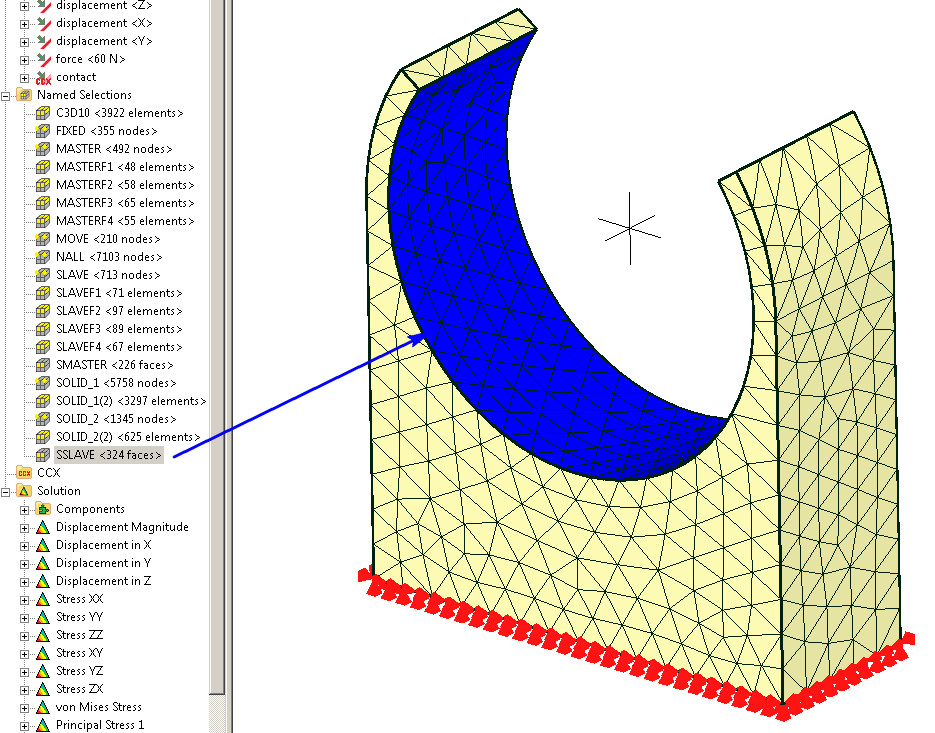The image size is (935, 733).
Task: Click the SLAVE nodes selection icon
Action: (x=43, y=275)
